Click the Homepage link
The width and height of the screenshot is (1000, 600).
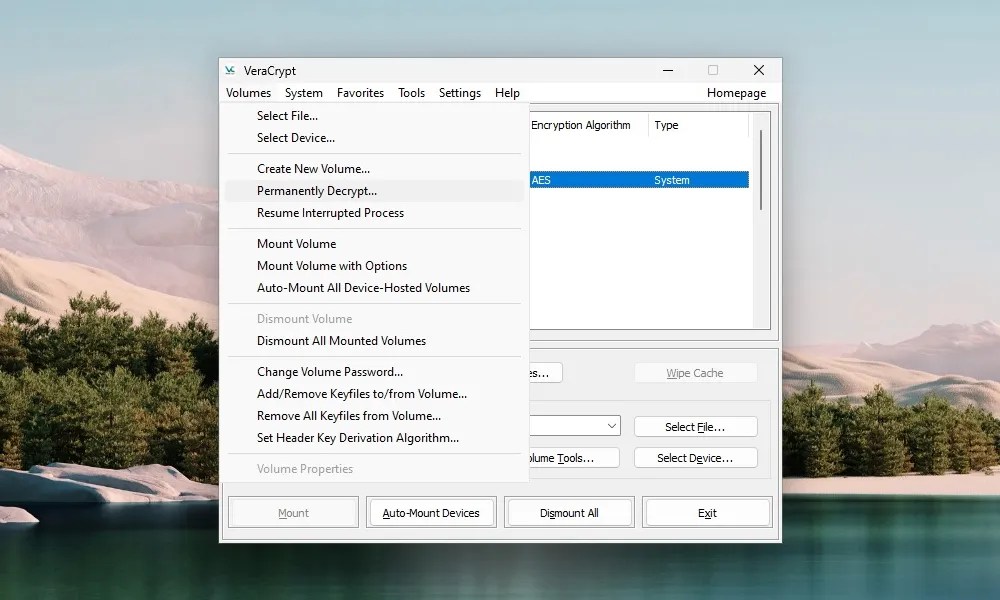pyautogui.click(x=736, y=92)
